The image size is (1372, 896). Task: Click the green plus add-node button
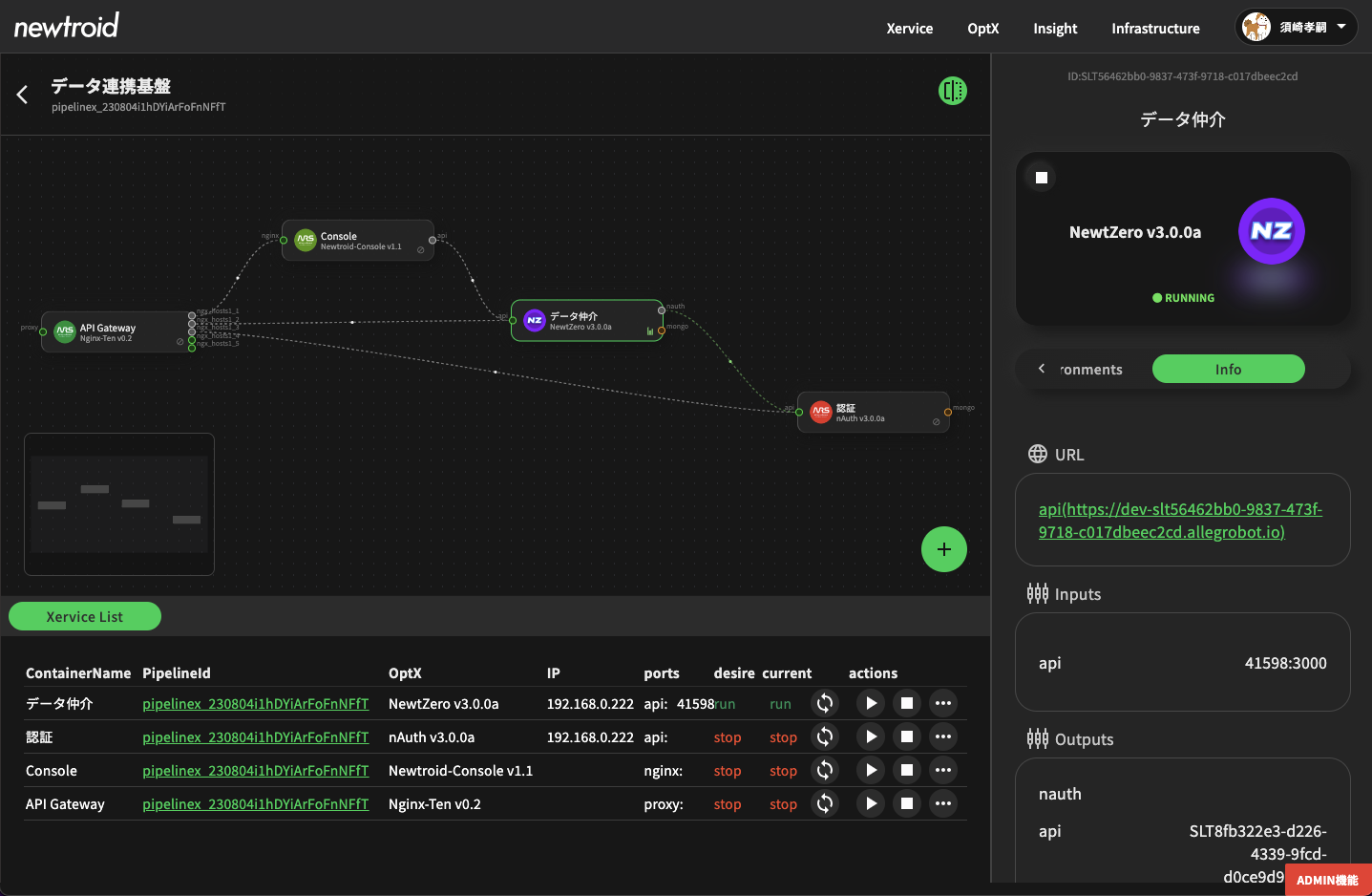pos(943,549)
